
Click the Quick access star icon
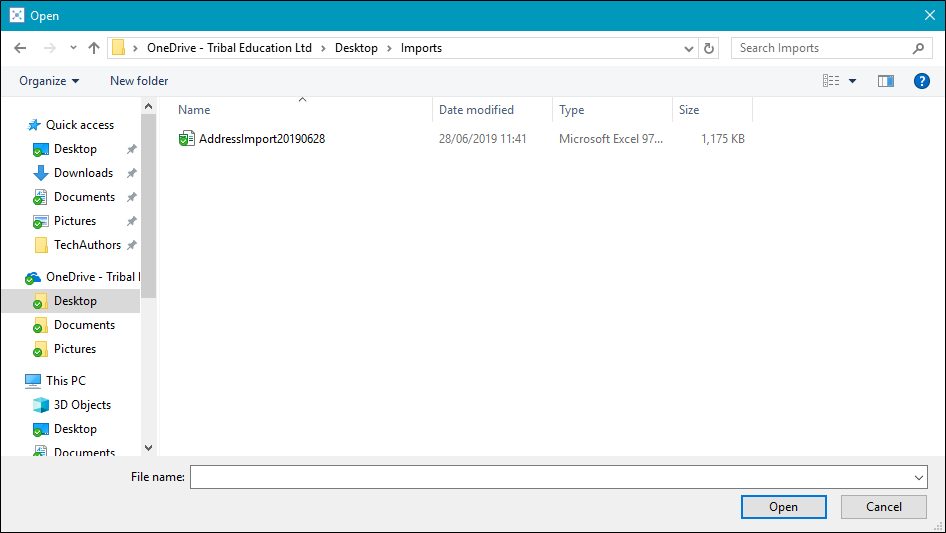tap(34, 125)
